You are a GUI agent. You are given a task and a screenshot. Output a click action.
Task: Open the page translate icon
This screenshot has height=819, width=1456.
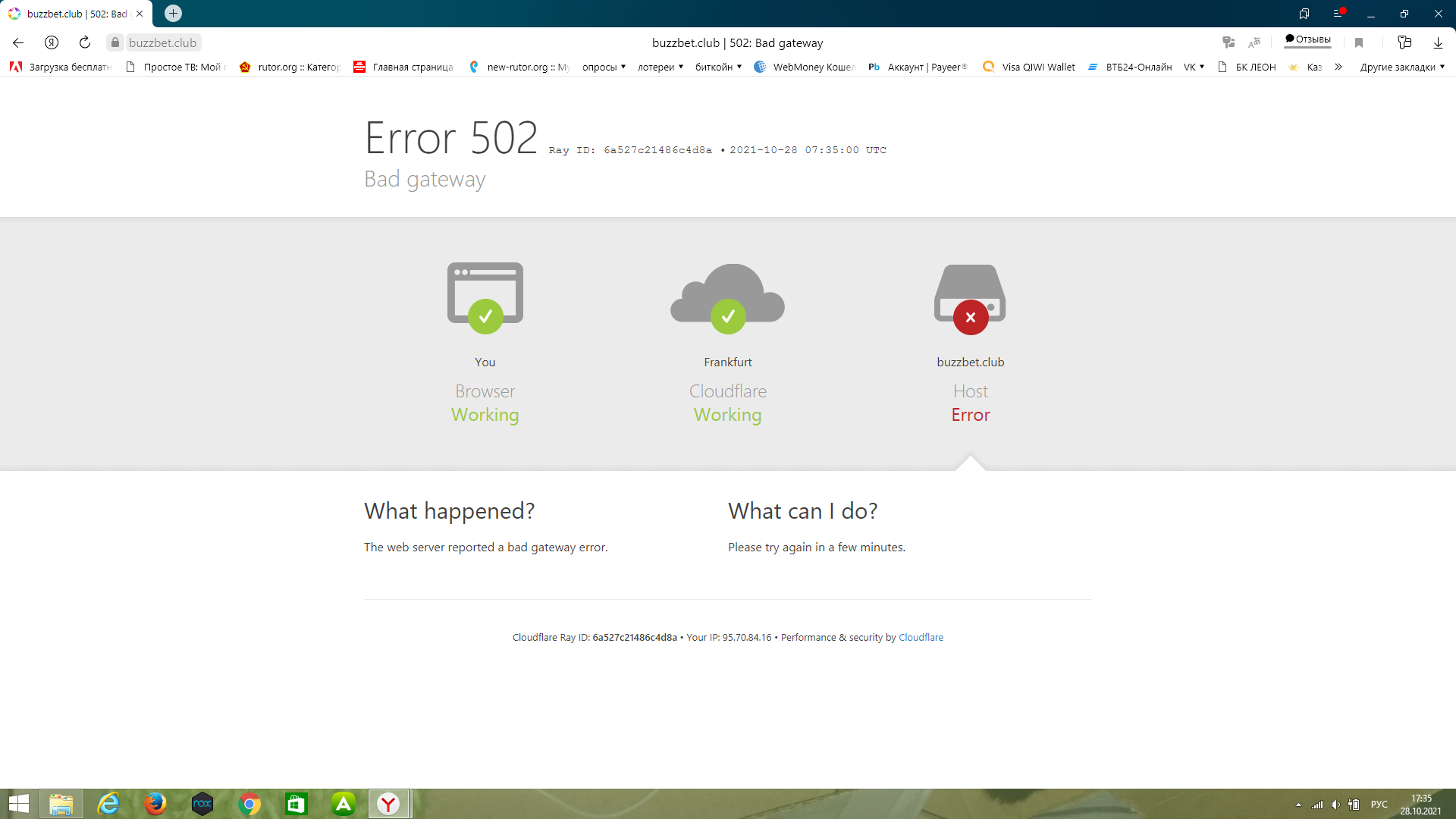[1254, 42]
